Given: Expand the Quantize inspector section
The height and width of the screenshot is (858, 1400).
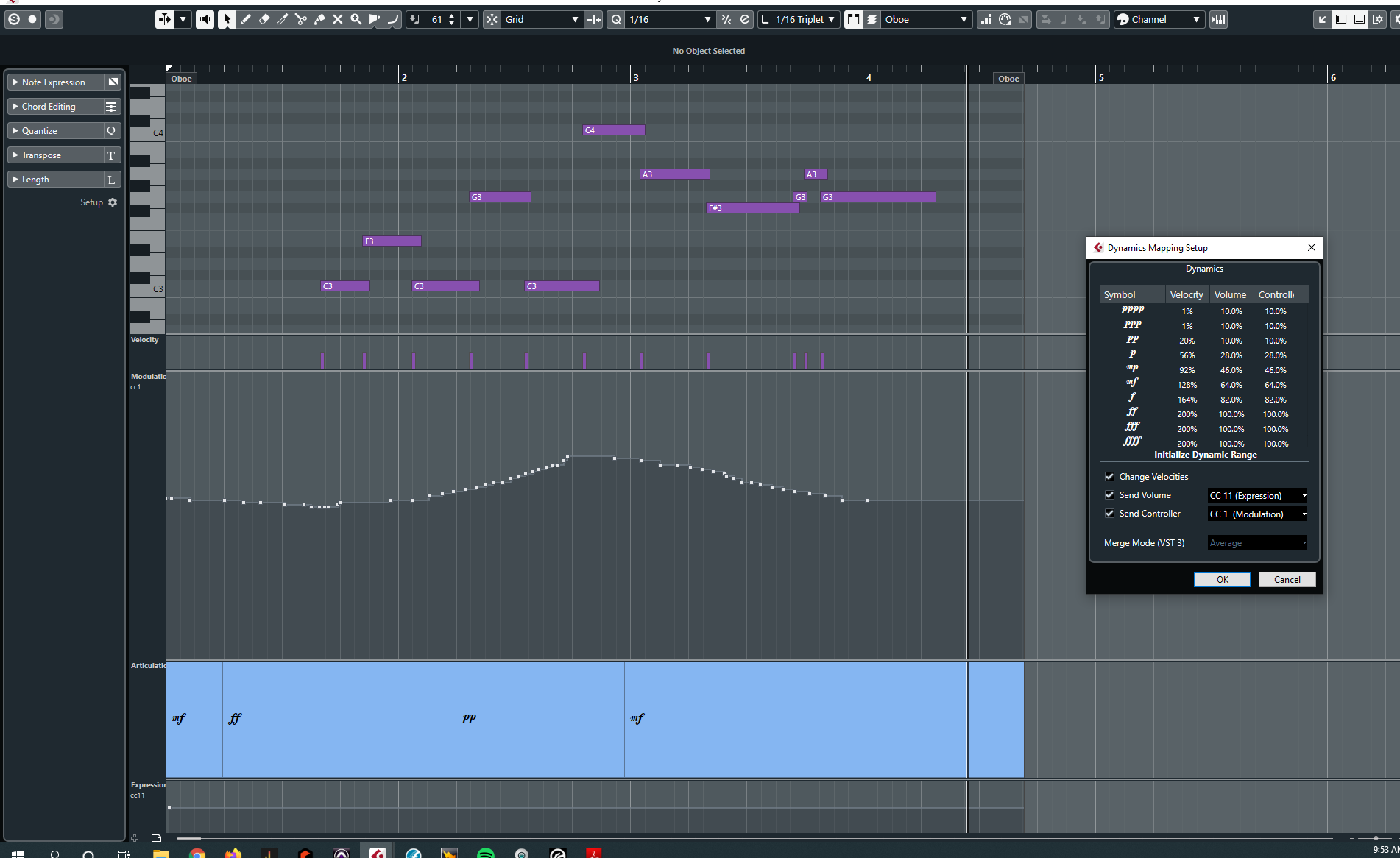Looking at the screenshot, I should click(15, 131).
